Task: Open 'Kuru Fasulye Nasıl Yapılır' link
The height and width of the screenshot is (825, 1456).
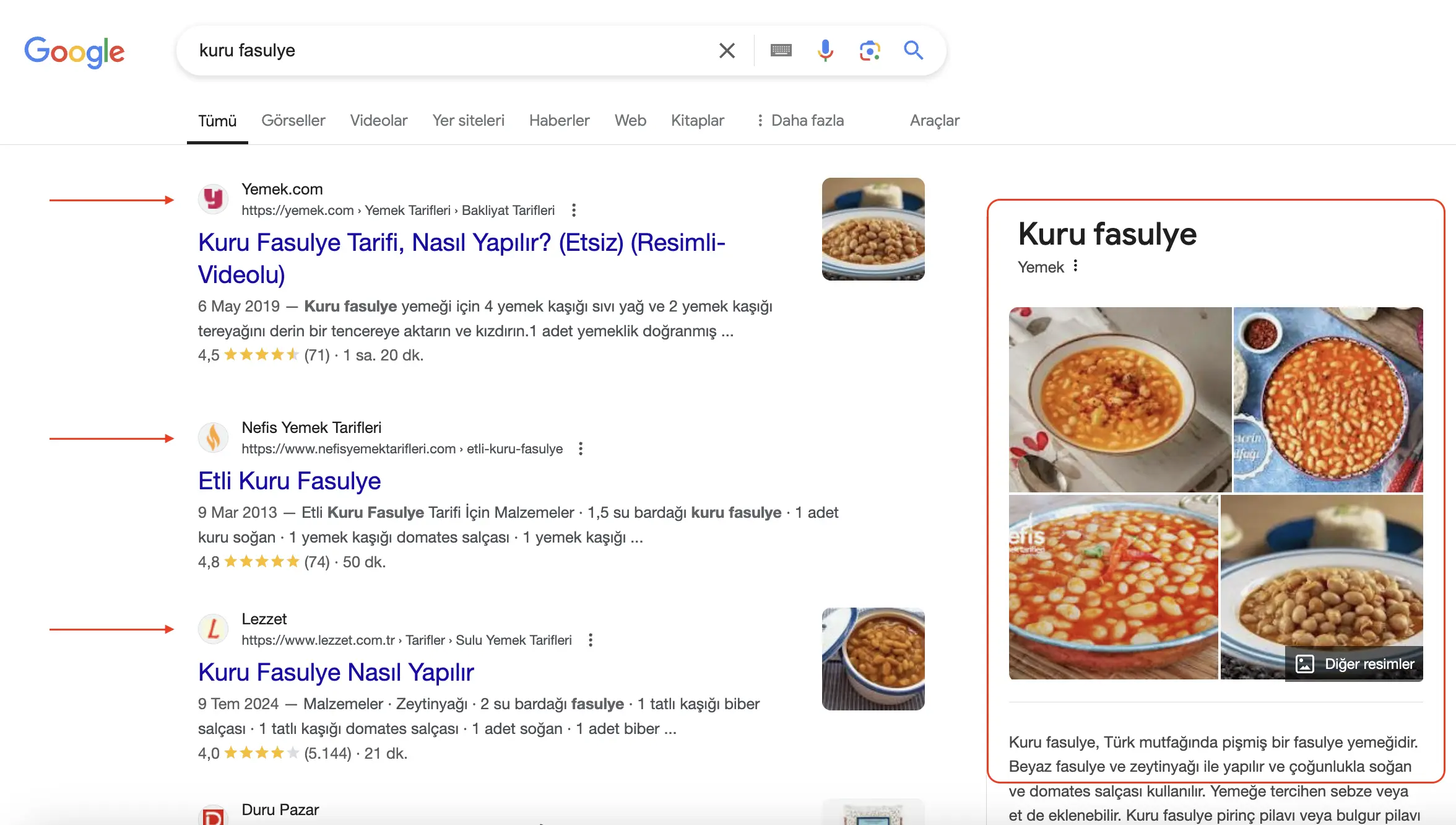Action: 336,673
